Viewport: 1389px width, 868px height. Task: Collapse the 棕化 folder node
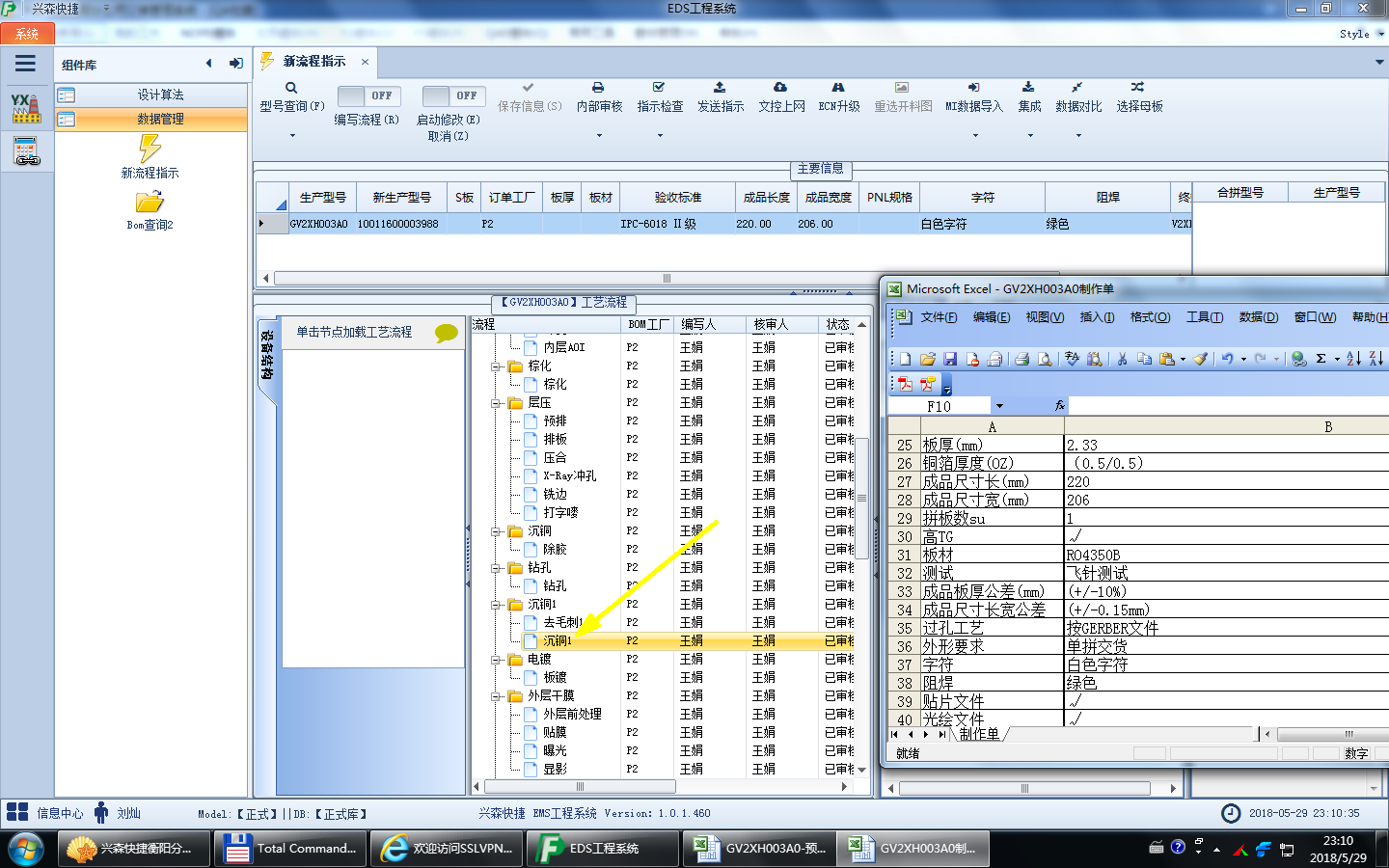496,366
